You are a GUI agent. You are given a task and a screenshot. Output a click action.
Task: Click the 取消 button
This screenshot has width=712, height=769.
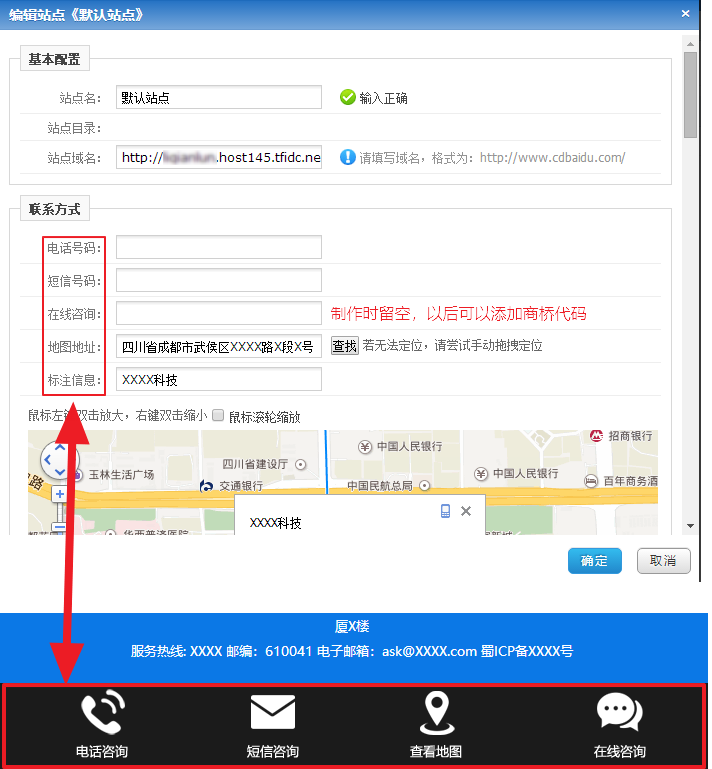coord(663,561)
